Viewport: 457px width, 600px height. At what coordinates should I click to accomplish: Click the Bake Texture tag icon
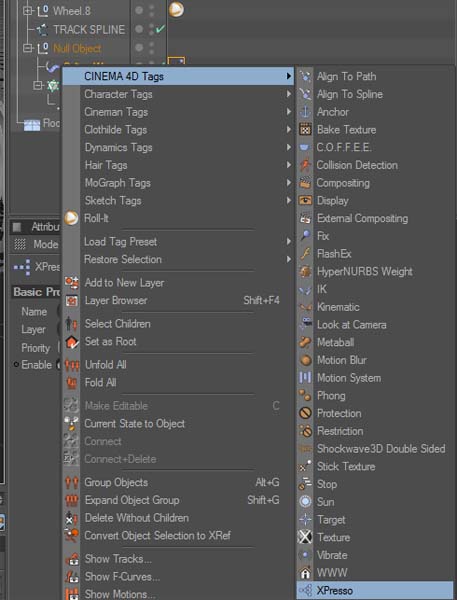coord(305,130)
